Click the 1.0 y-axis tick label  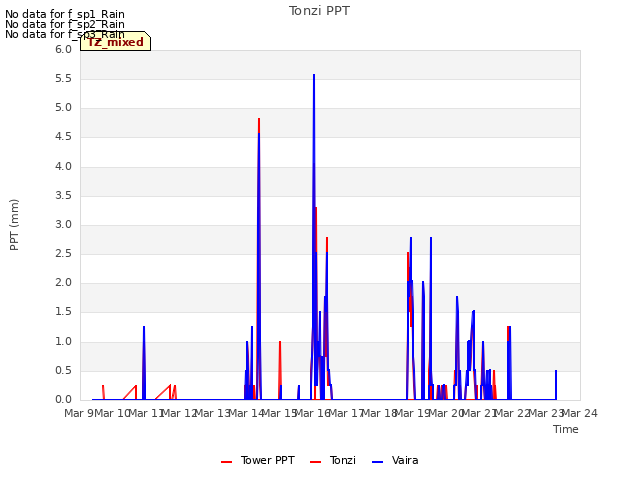coord(63,342)
